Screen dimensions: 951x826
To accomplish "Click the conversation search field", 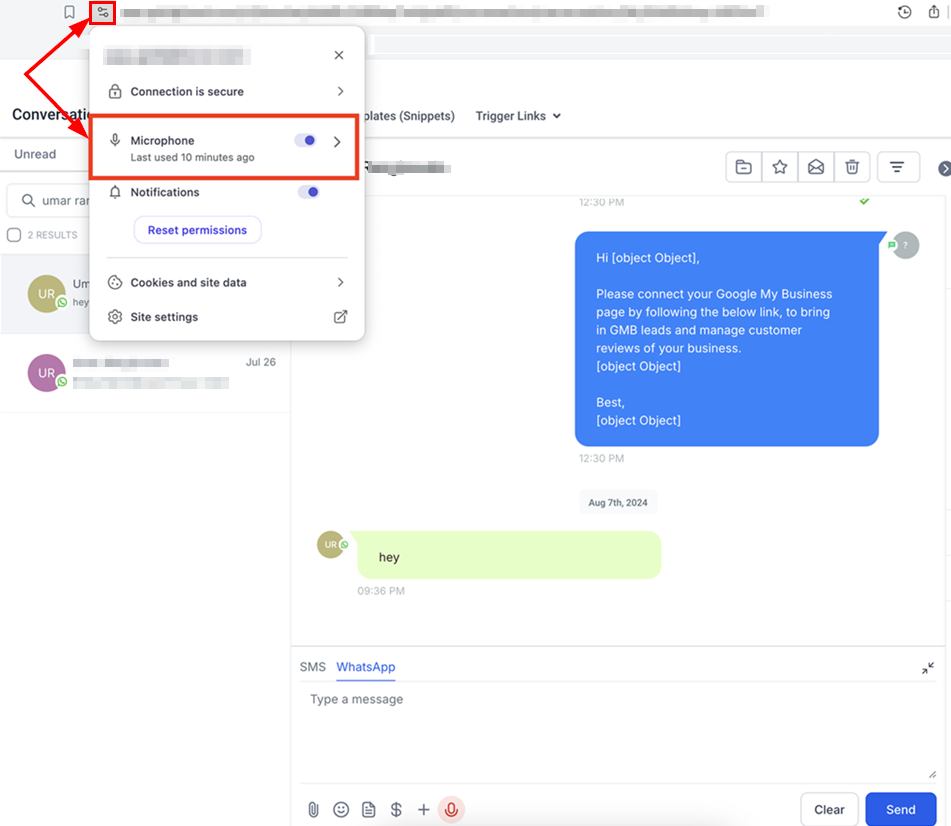I will 49,201.
